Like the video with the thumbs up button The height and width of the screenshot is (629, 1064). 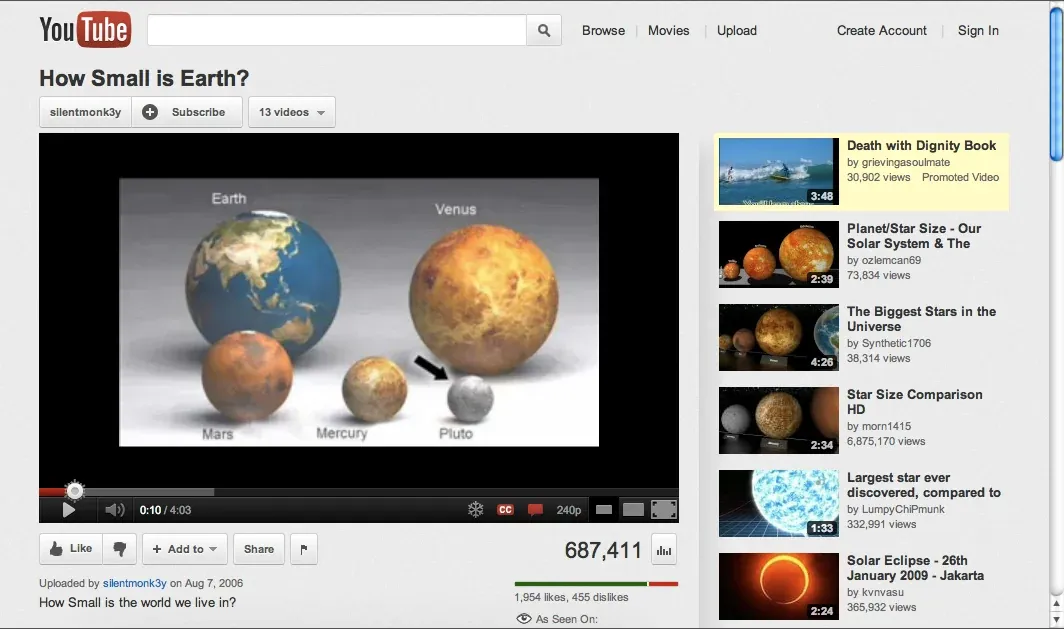coord(71,549)
